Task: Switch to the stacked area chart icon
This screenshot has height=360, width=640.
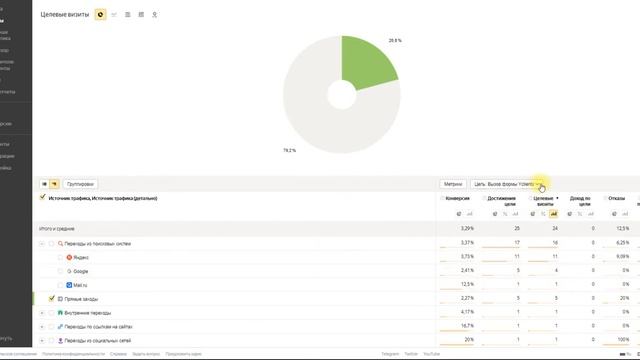Action: [x=127, y=15]
